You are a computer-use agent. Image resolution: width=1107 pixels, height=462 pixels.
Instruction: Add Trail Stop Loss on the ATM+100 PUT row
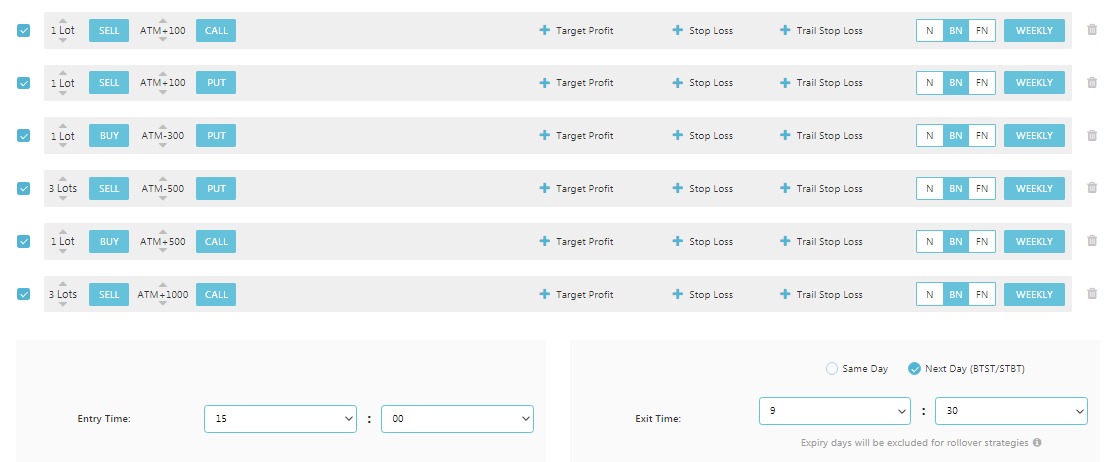821,83
